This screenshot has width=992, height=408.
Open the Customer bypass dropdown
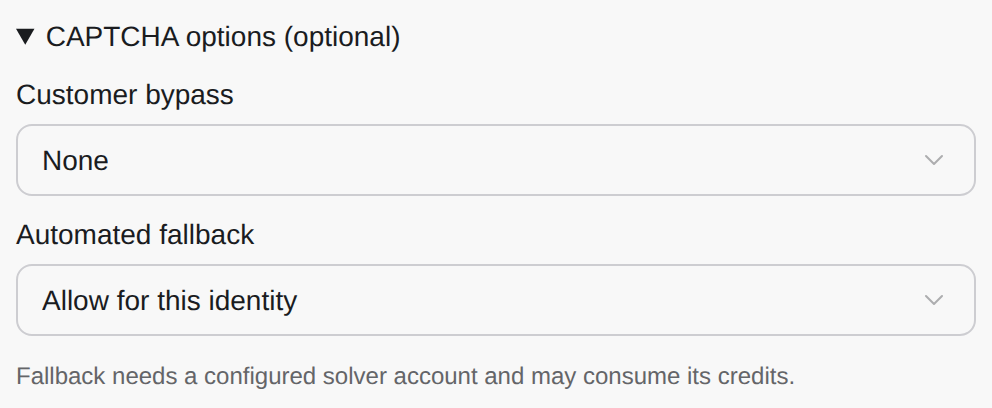click(496, 160)
